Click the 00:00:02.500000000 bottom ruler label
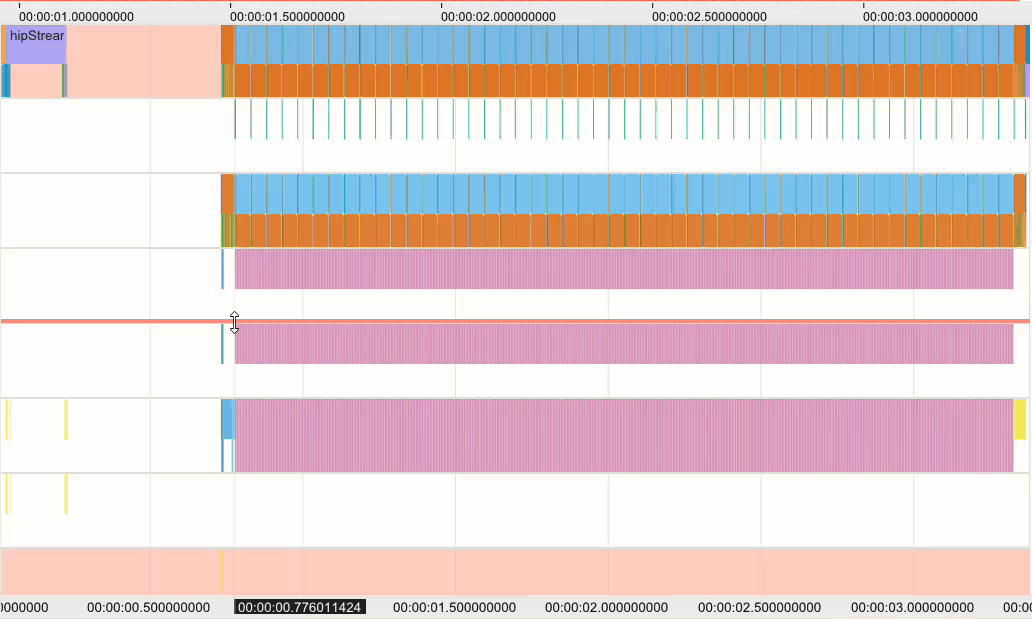The image size is (1032, 620). click(759, 607)
